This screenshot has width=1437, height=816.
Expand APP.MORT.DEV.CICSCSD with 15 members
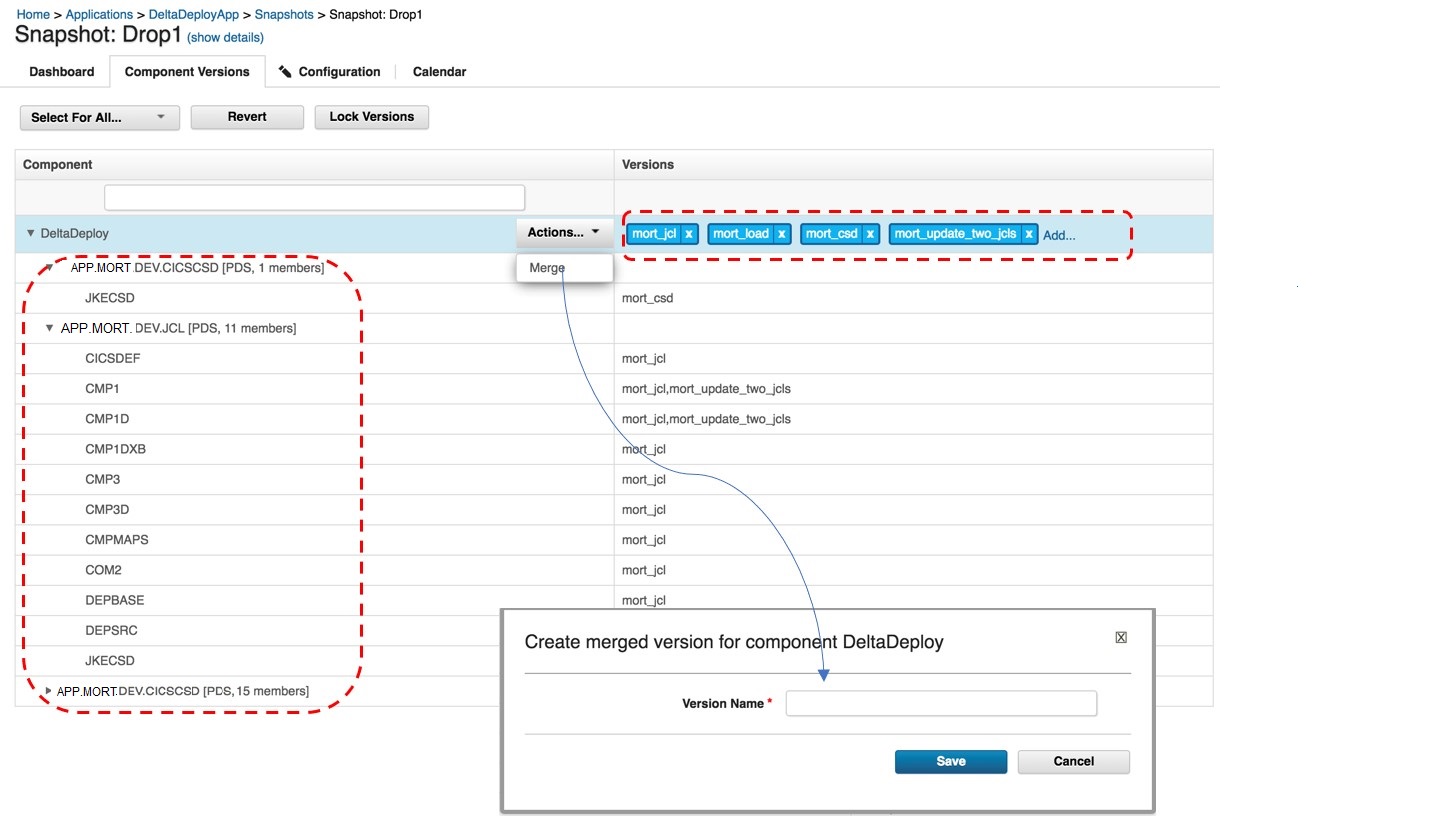click(x=48, y=690)
